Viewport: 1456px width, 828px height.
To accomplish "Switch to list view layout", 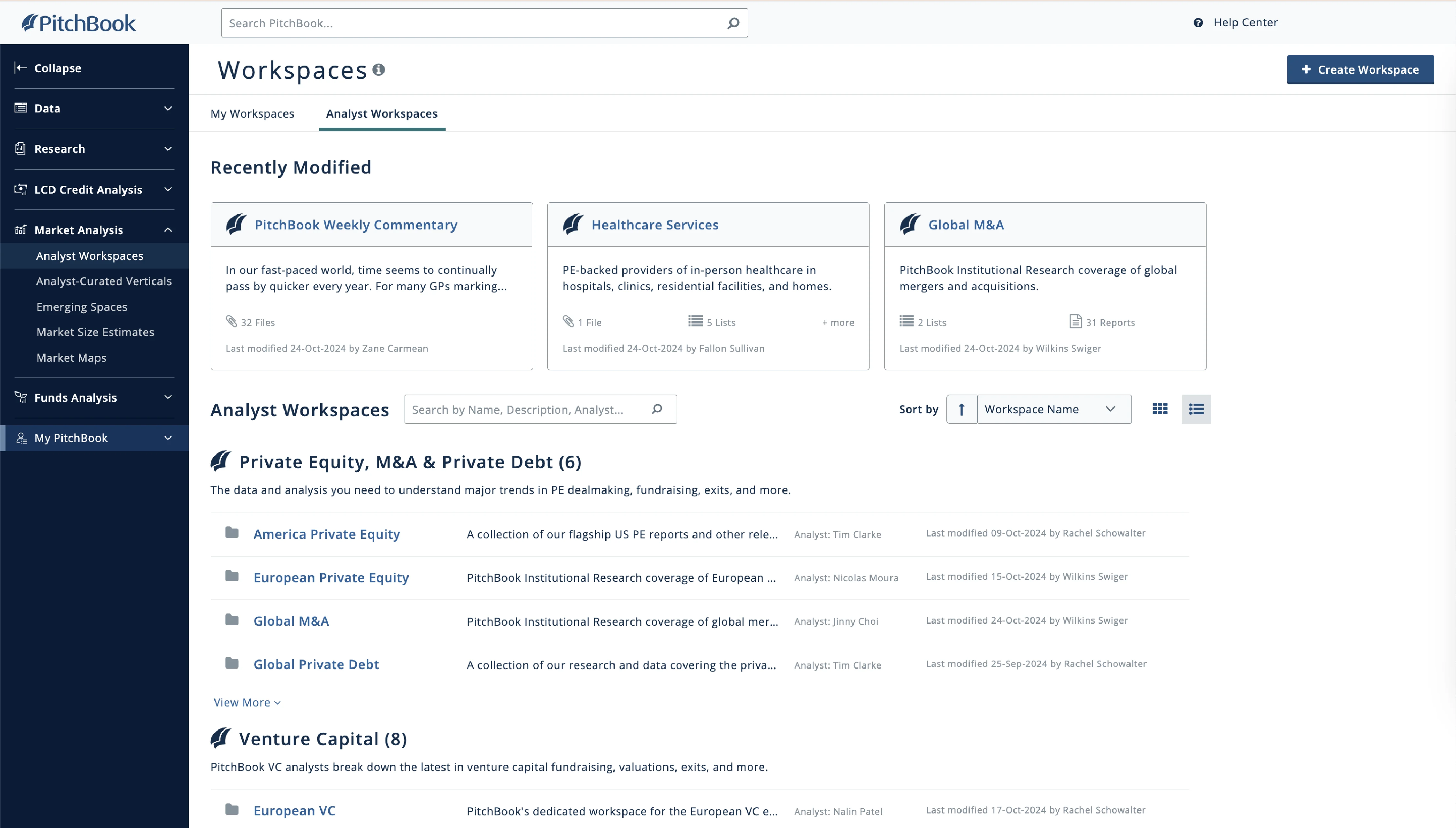I will point(1196,409).
